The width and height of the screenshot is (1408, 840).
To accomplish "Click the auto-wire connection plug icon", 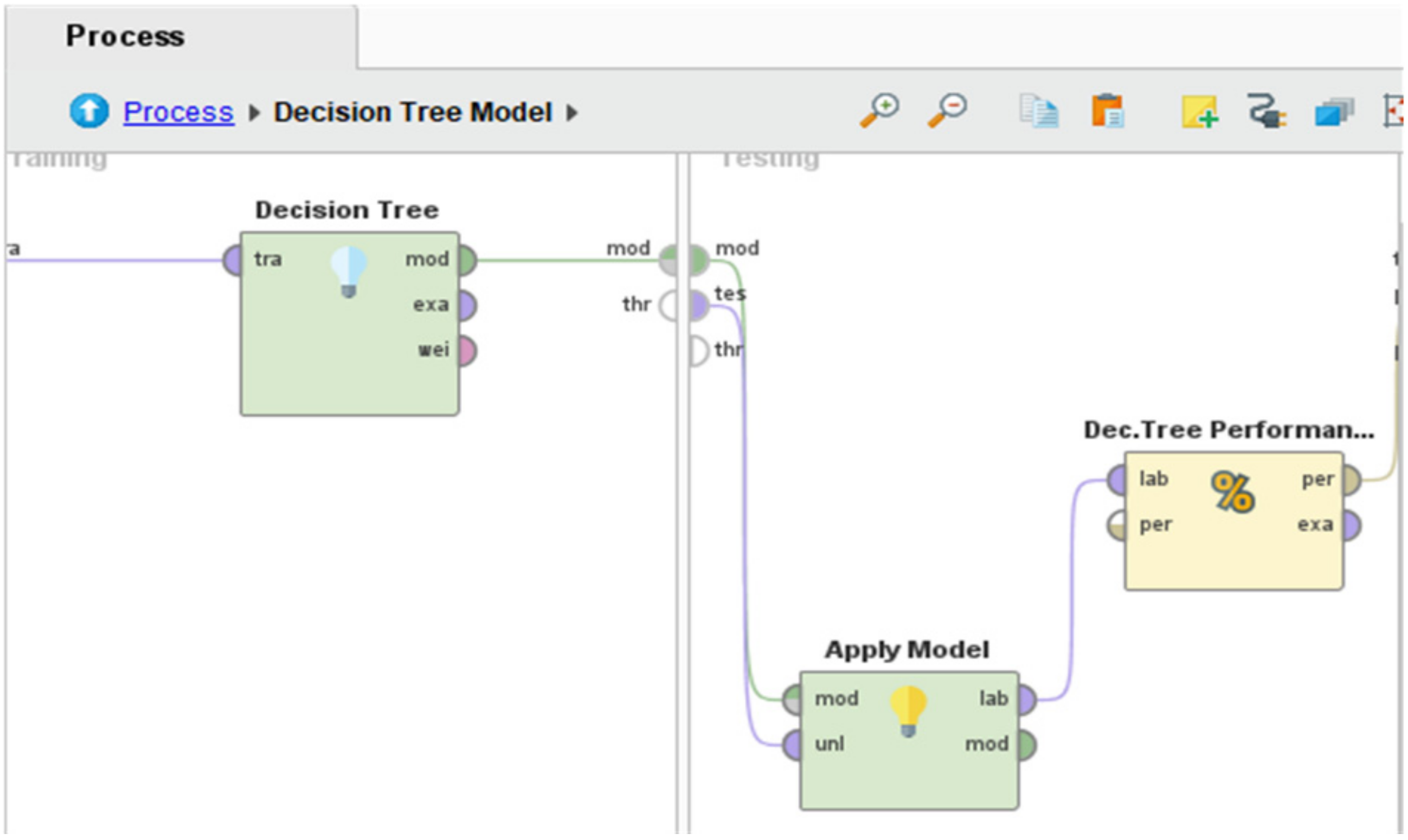I will (1266, 112).
